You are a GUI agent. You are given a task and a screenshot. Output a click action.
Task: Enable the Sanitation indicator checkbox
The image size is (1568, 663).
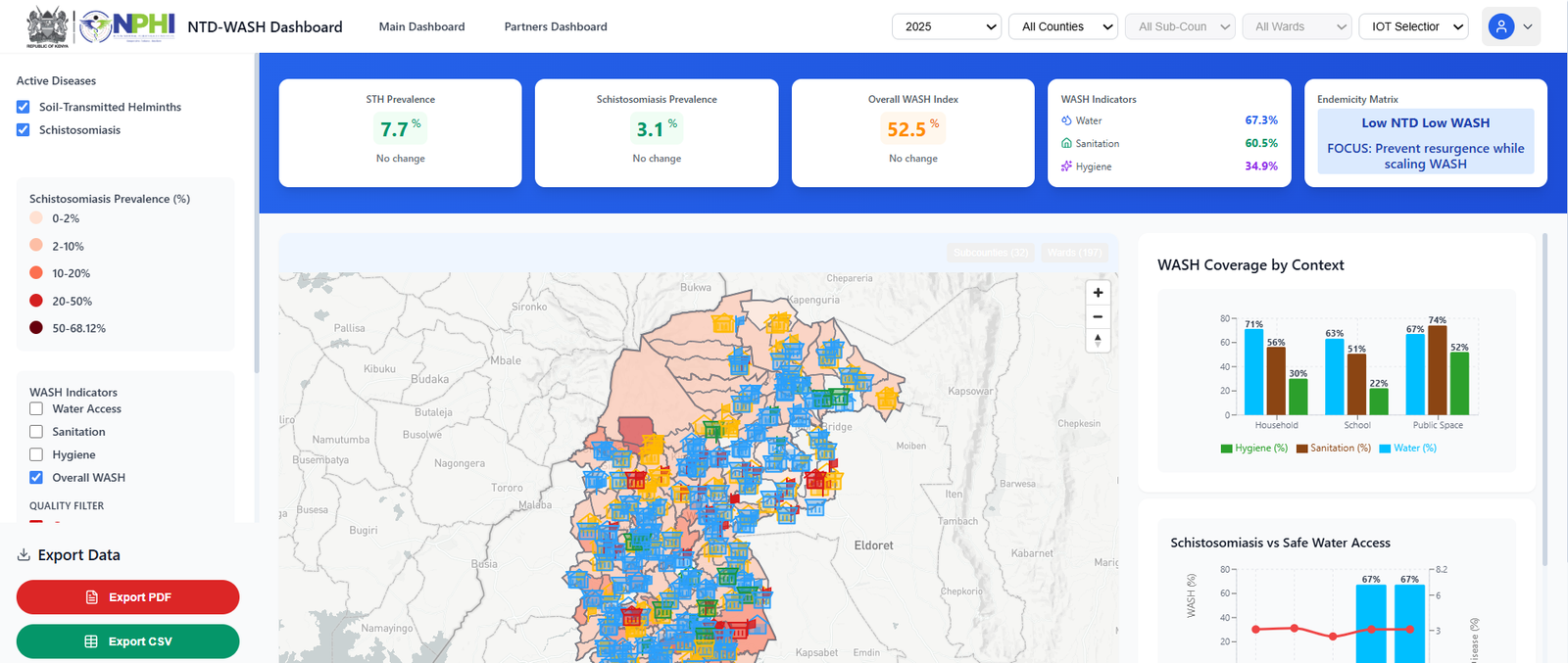click(36, 432)
